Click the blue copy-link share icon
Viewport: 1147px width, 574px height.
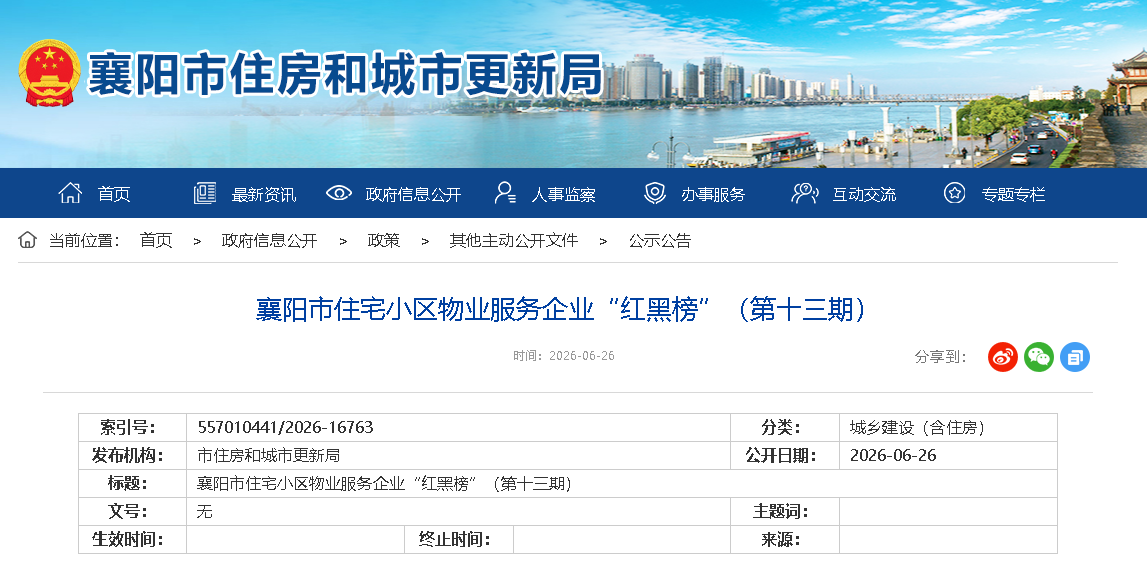1075,357
